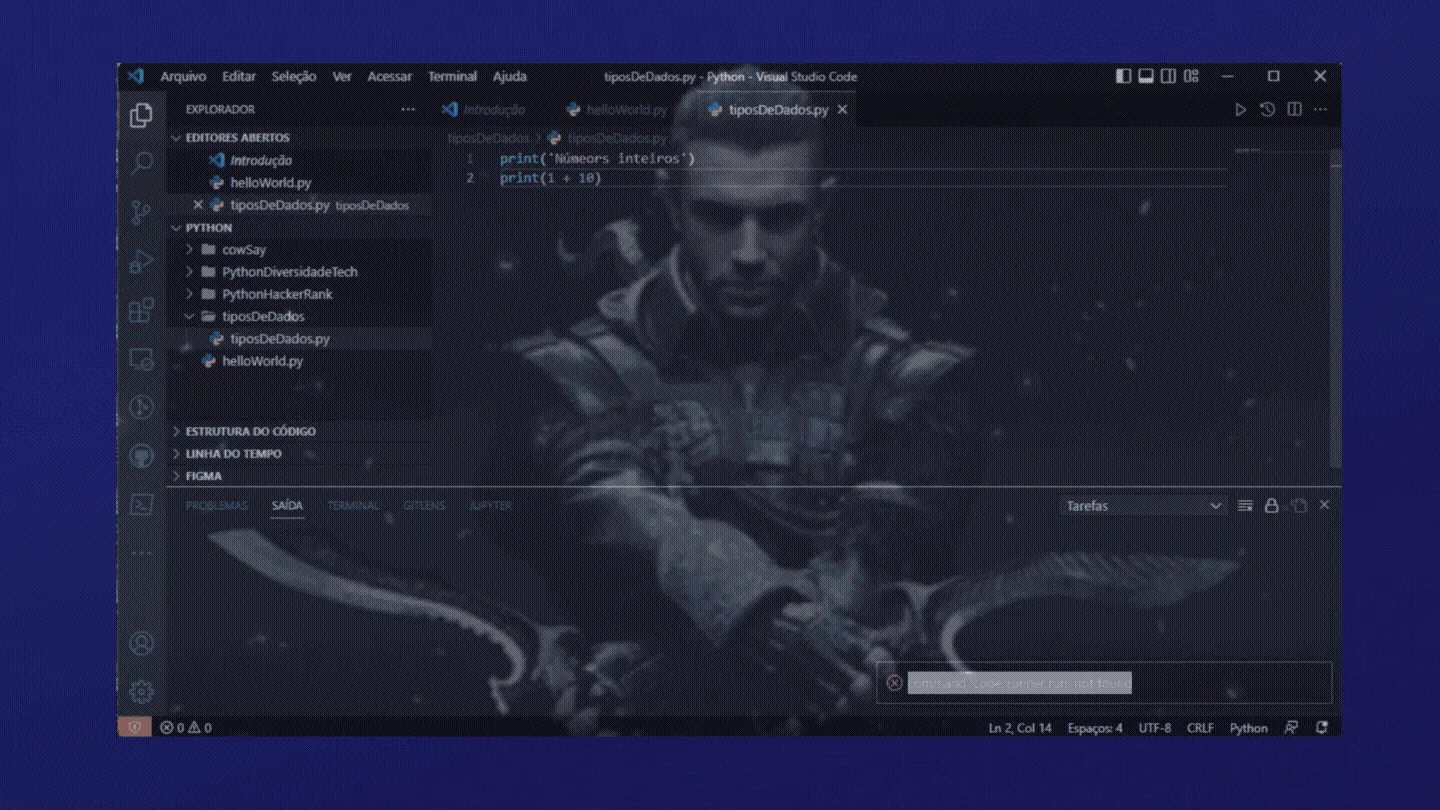Viewport: 1440px width, 810px height.
Task: Open the Tarefas output channel dropdown
Action: pyautogui.click(x=1143, y=506)
